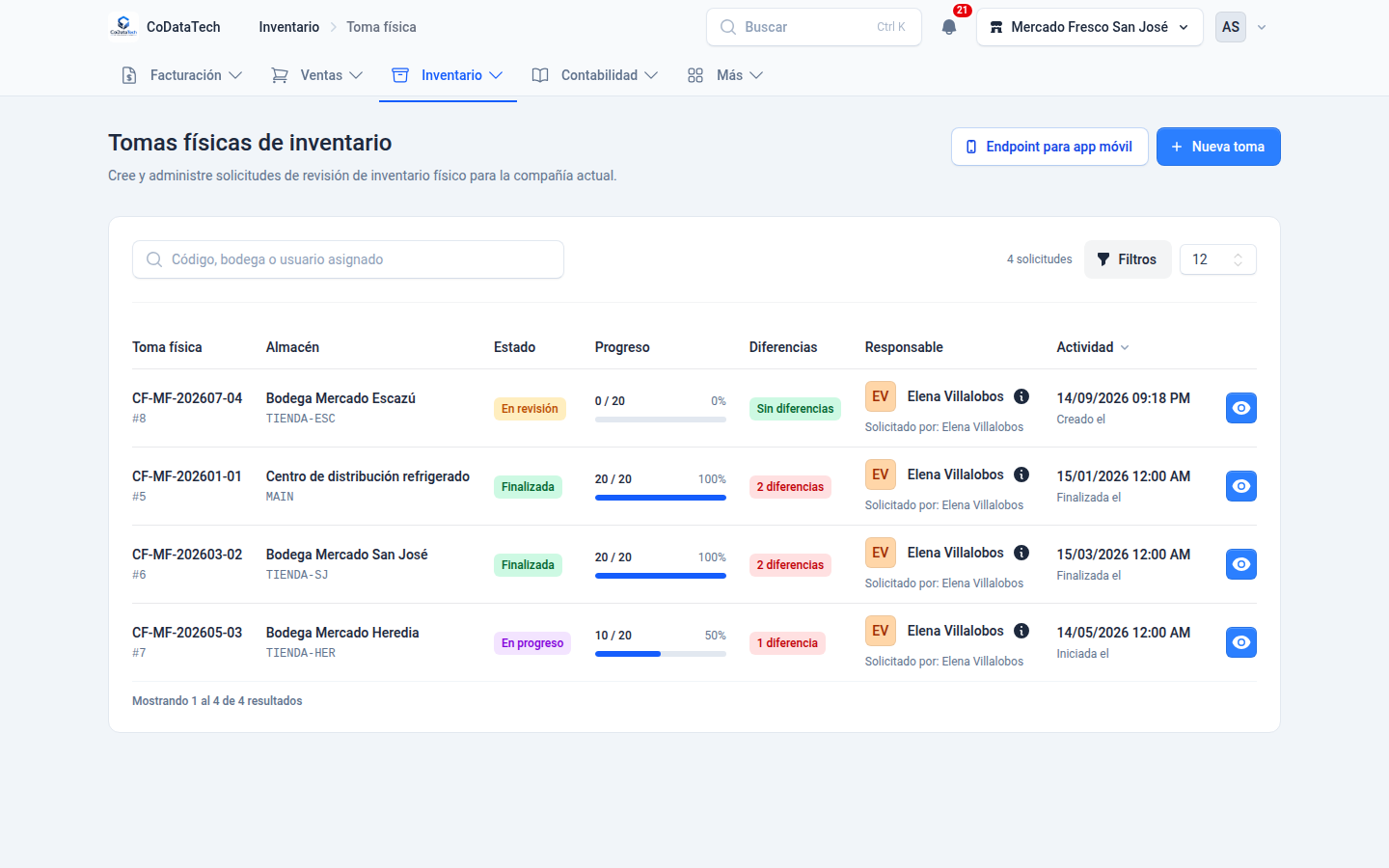Viewport: 1389px width, 868px height.
Task: Open the Contabilidad menu
Action: pyautogui.click(x=595, y=75)
